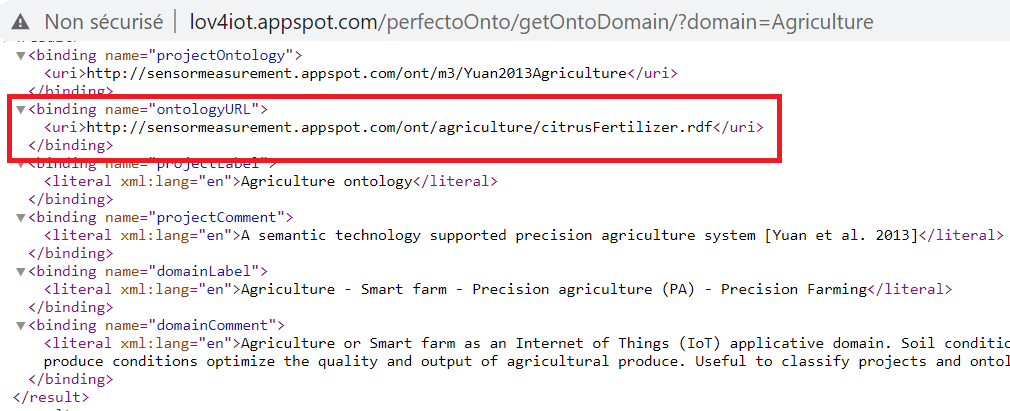Collapse the domainComment binding node
This screenshot has height=411, width=1010.
[21, 326]
